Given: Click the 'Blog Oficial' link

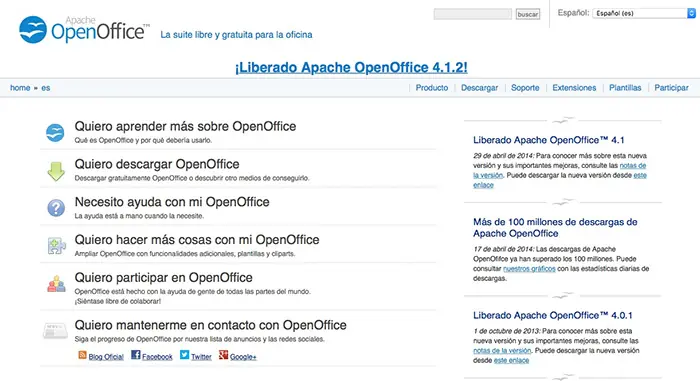Looking at the screenshot, I should (x=106, y=357).
